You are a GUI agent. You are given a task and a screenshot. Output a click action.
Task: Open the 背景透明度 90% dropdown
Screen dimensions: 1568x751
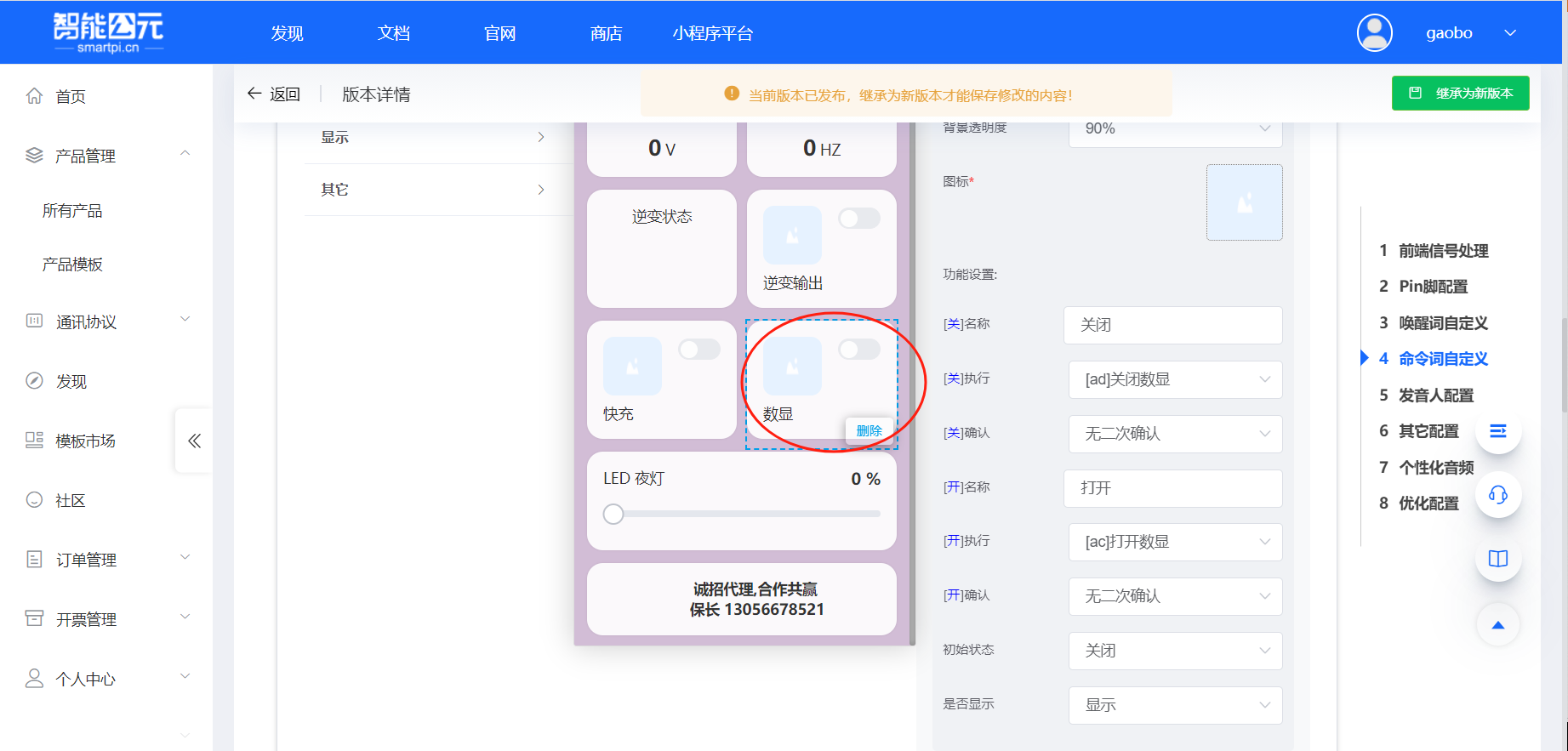[x=1176, y=129]
